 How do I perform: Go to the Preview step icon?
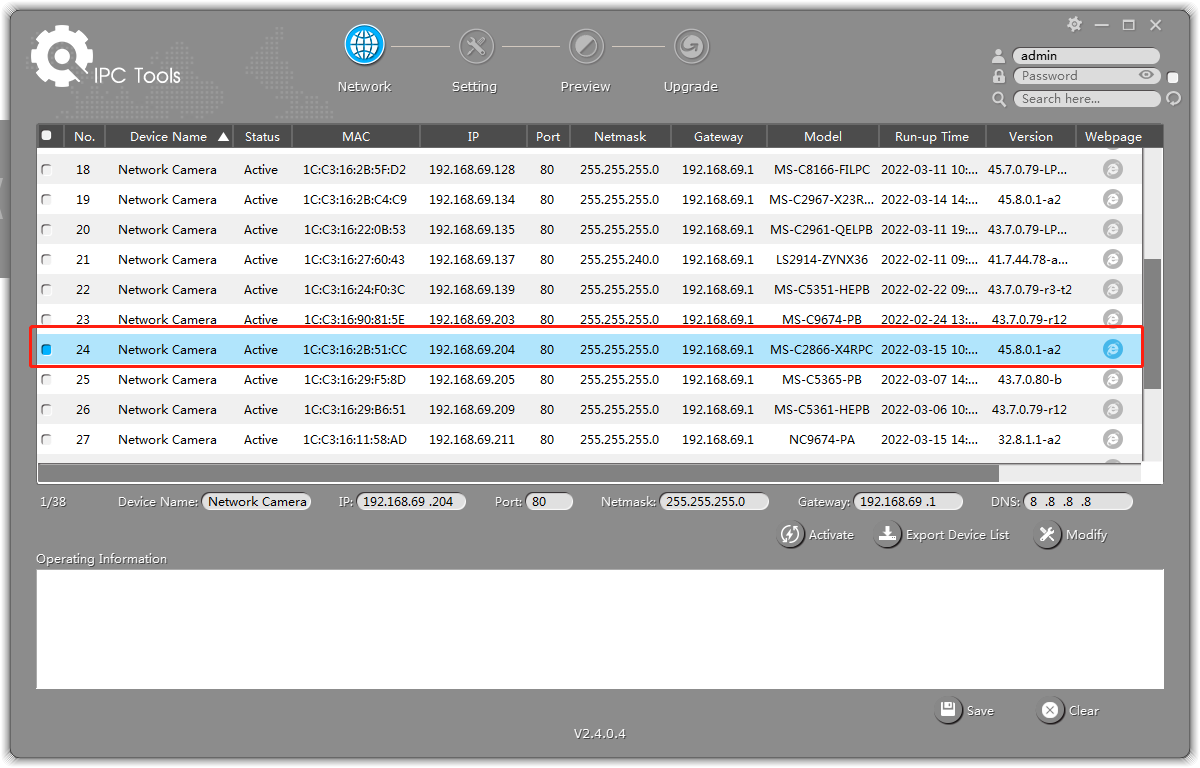coord(586,46)
